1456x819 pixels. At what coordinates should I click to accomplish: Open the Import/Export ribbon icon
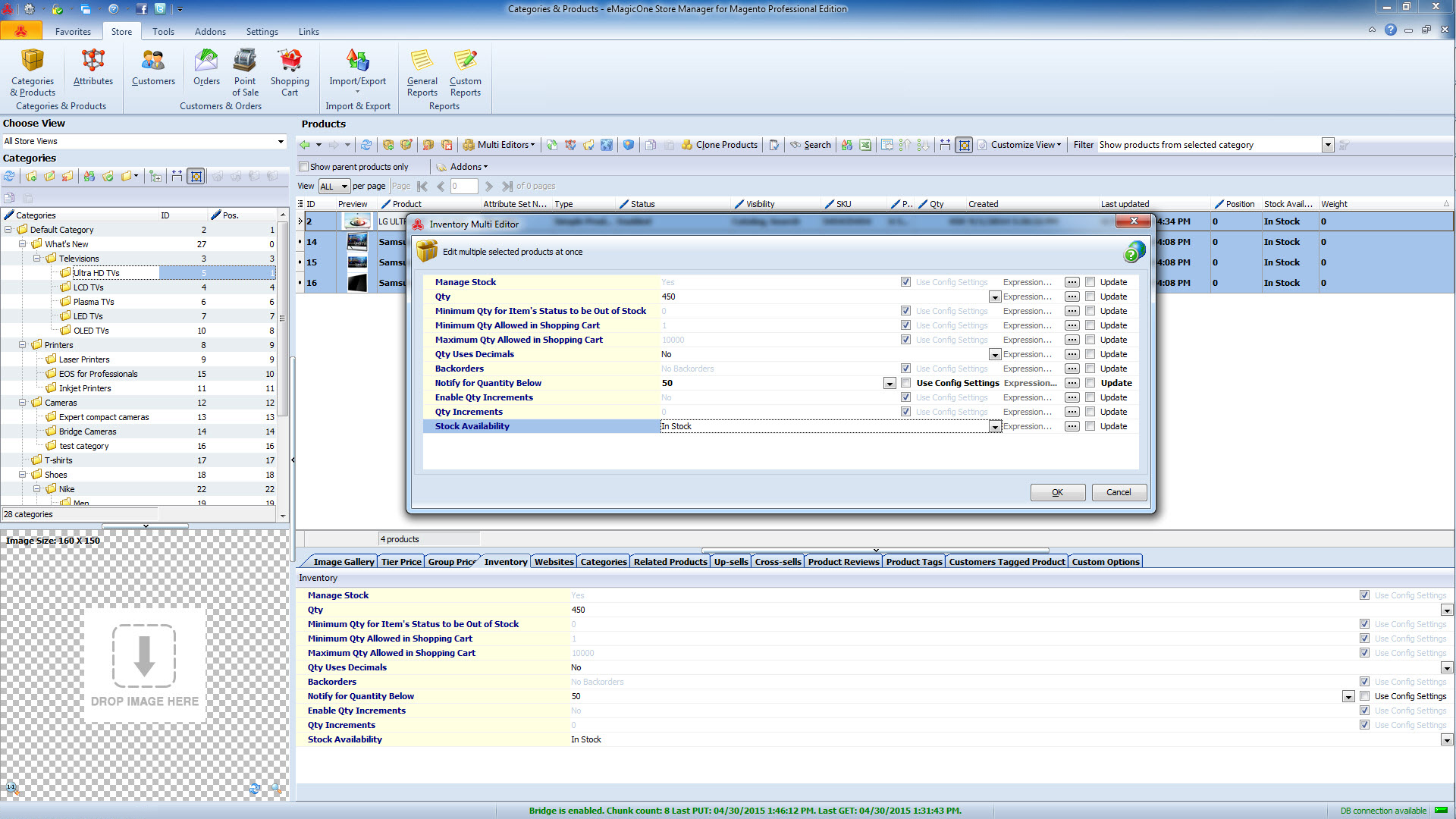coord(357,71)
